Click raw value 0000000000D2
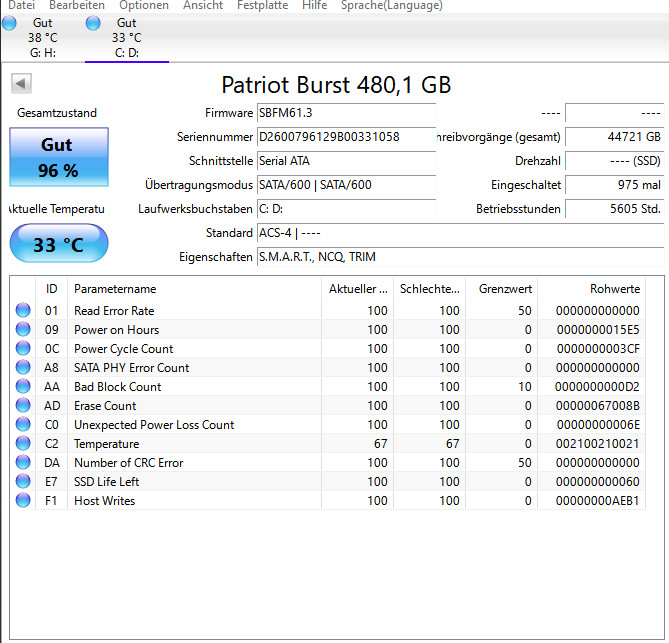Image resolution: width=669 pixels, height=643 pixels. tap(597, 387)
